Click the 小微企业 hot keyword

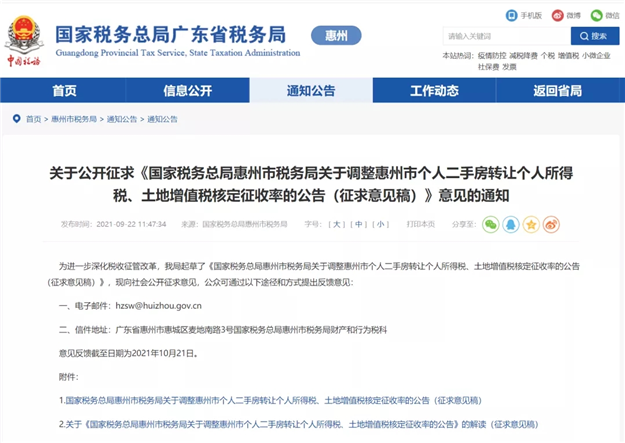point(596,56)
